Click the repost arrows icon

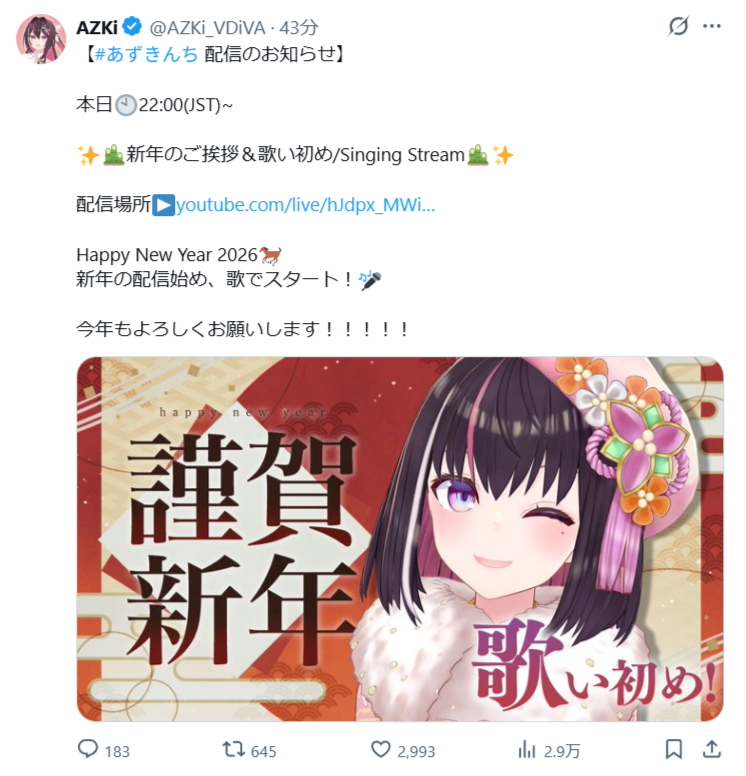click(x=233, y=749)
